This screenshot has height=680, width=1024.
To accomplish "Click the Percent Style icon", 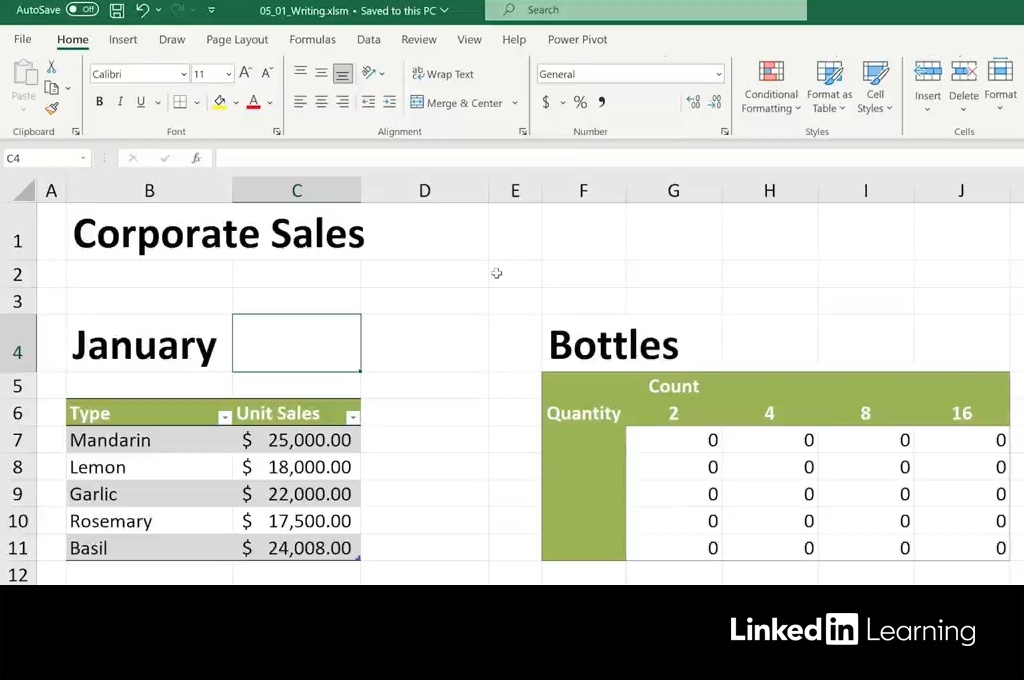I will (x=580, y=102).
